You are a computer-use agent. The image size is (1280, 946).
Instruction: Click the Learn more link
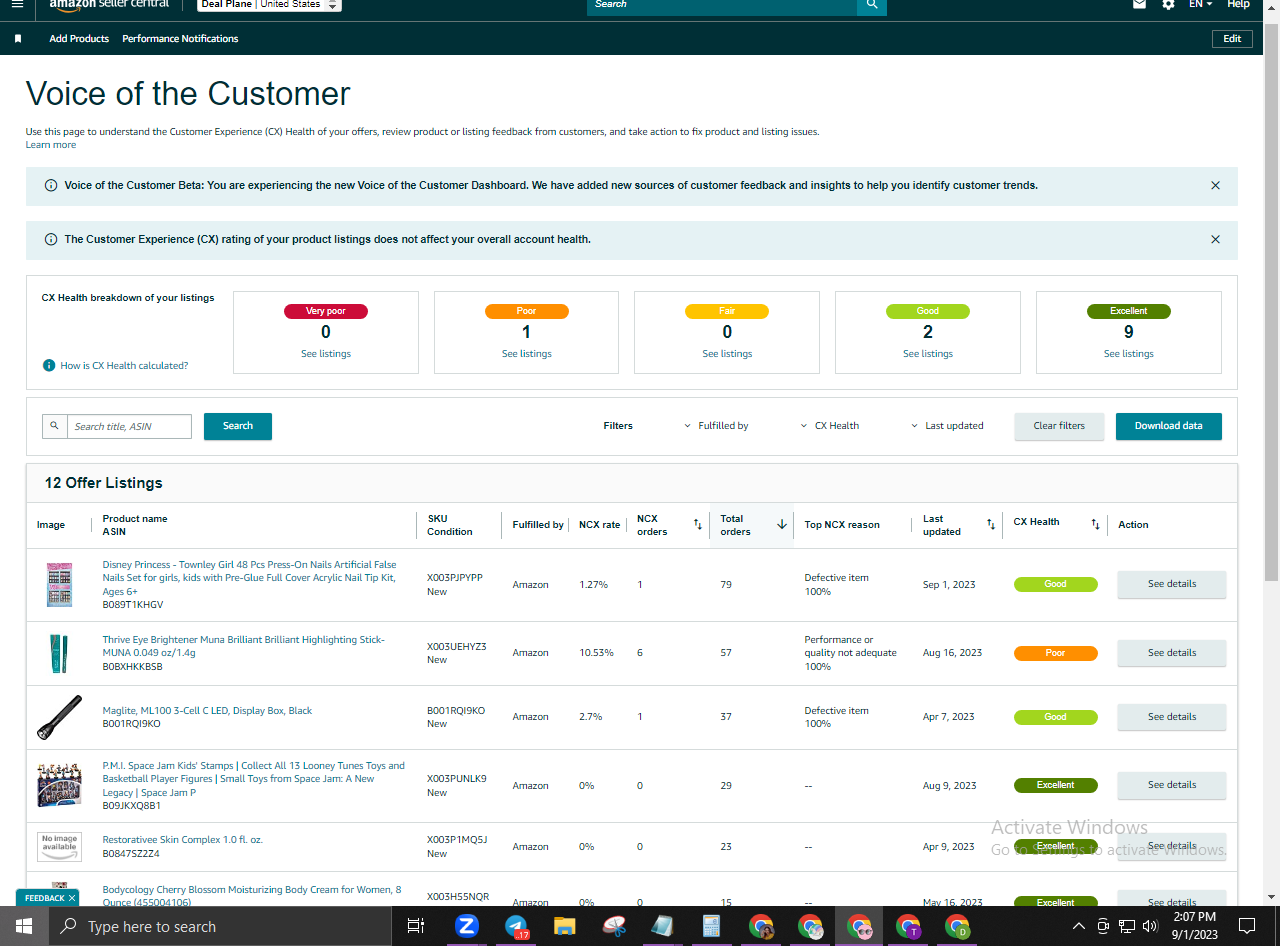click(x=51, y=145)
